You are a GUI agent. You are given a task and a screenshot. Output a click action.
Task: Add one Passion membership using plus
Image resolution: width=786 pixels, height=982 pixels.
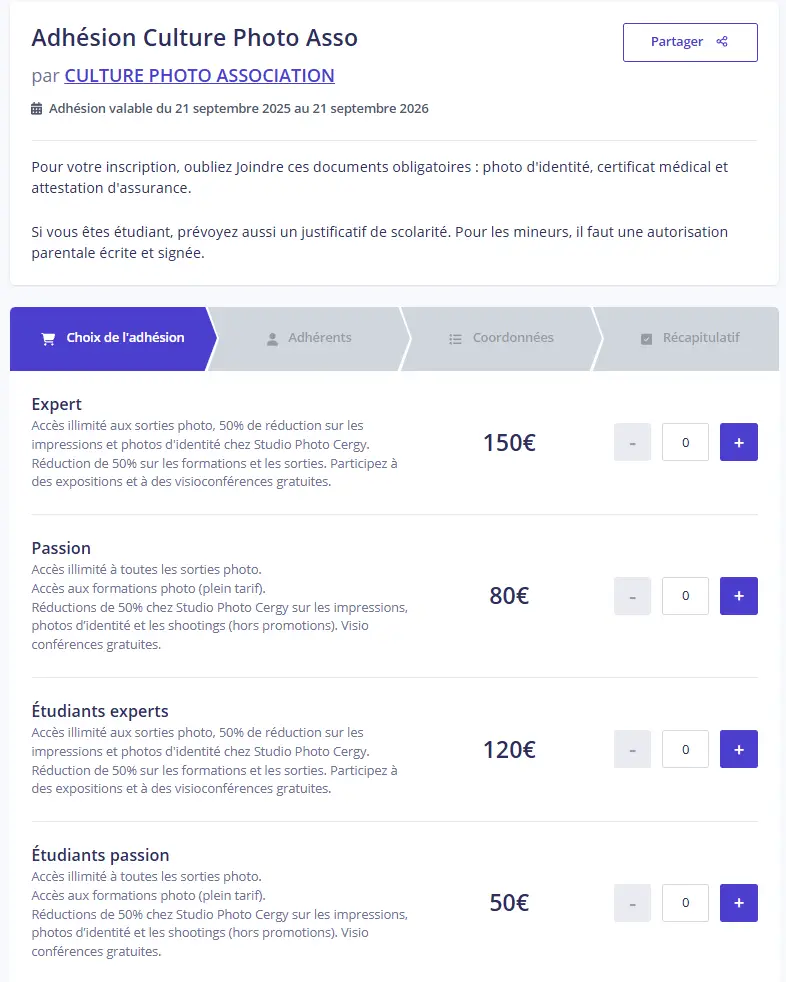pos(738,596)
